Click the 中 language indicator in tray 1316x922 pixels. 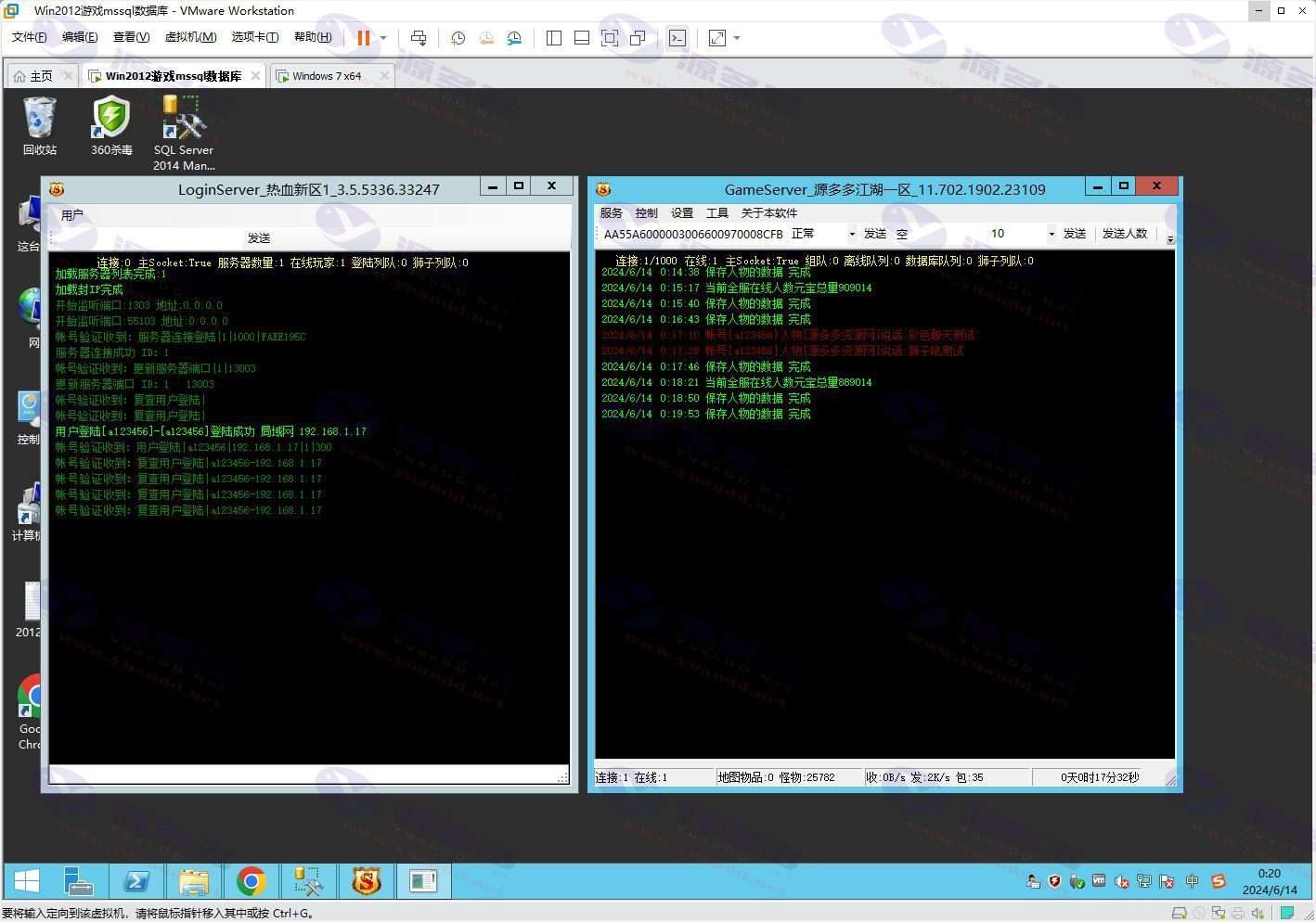click(x=1193, y=881)
